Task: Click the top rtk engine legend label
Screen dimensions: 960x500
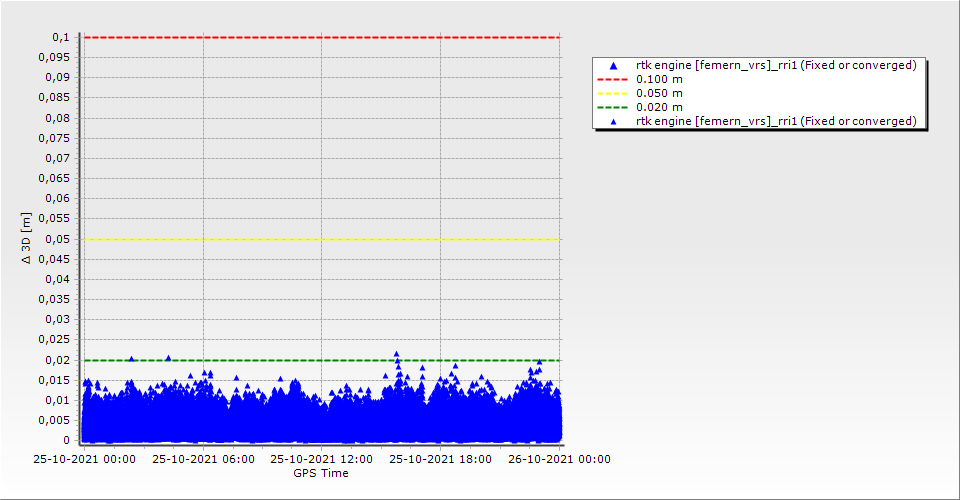Action: tap(776, 65)
